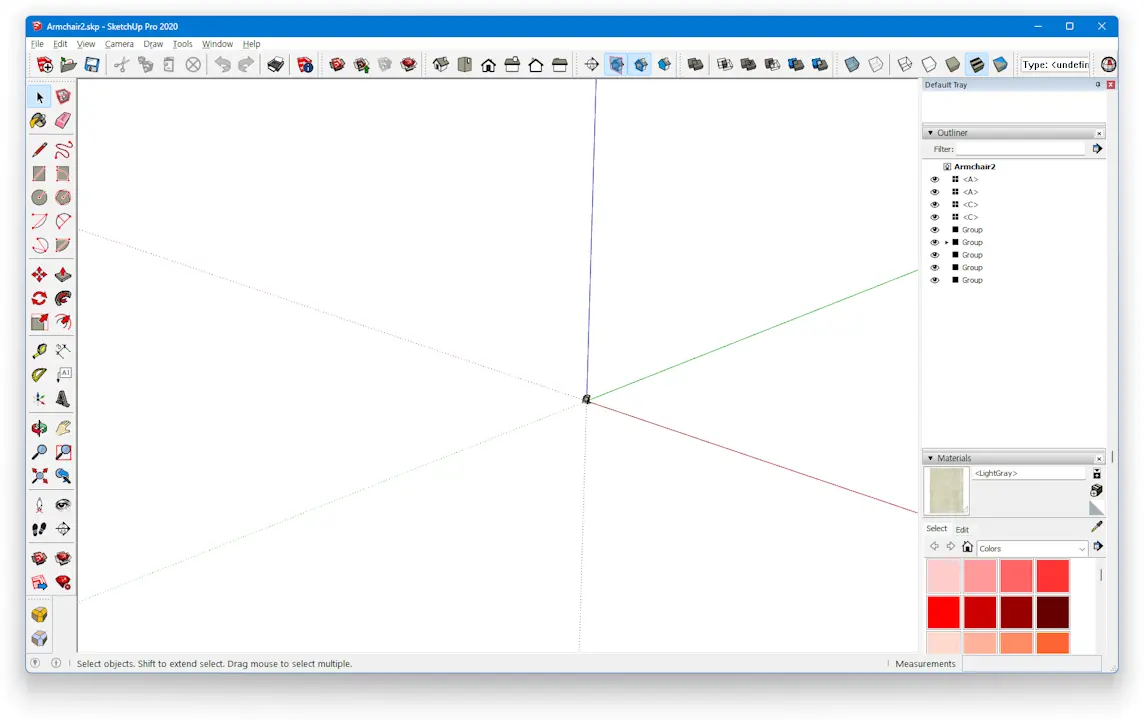This screenshot has width=1144, height=721.
Task: Select the Push/Pull tool
Action: 63,274
